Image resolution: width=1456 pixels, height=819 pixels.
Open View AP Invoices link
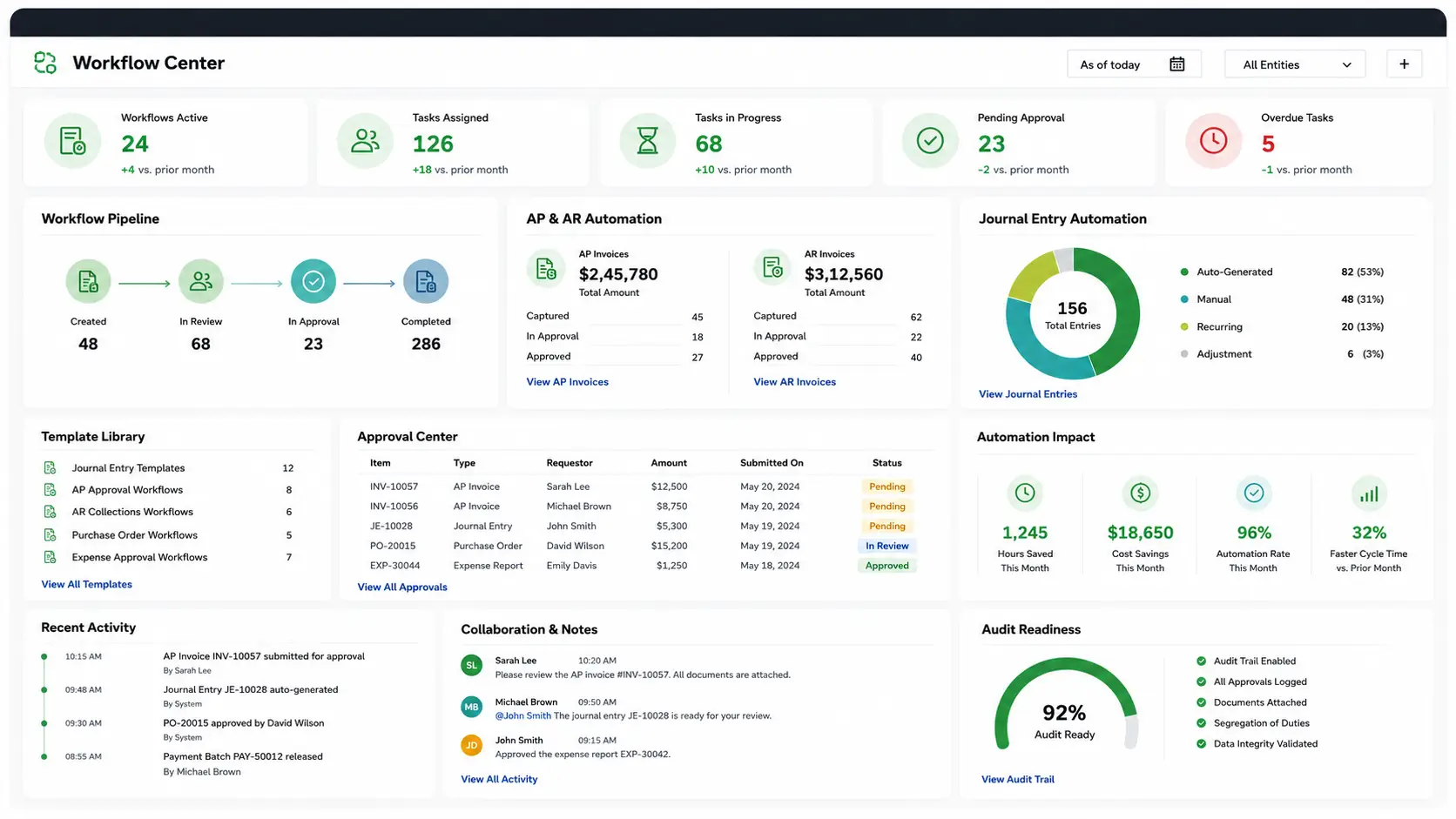[x=567, y=382]
